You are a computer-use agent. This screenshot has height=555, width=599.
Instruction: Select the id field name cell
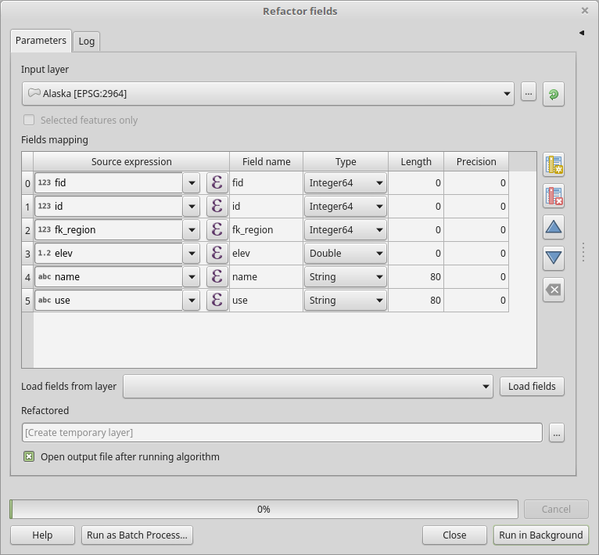(266, 207)
